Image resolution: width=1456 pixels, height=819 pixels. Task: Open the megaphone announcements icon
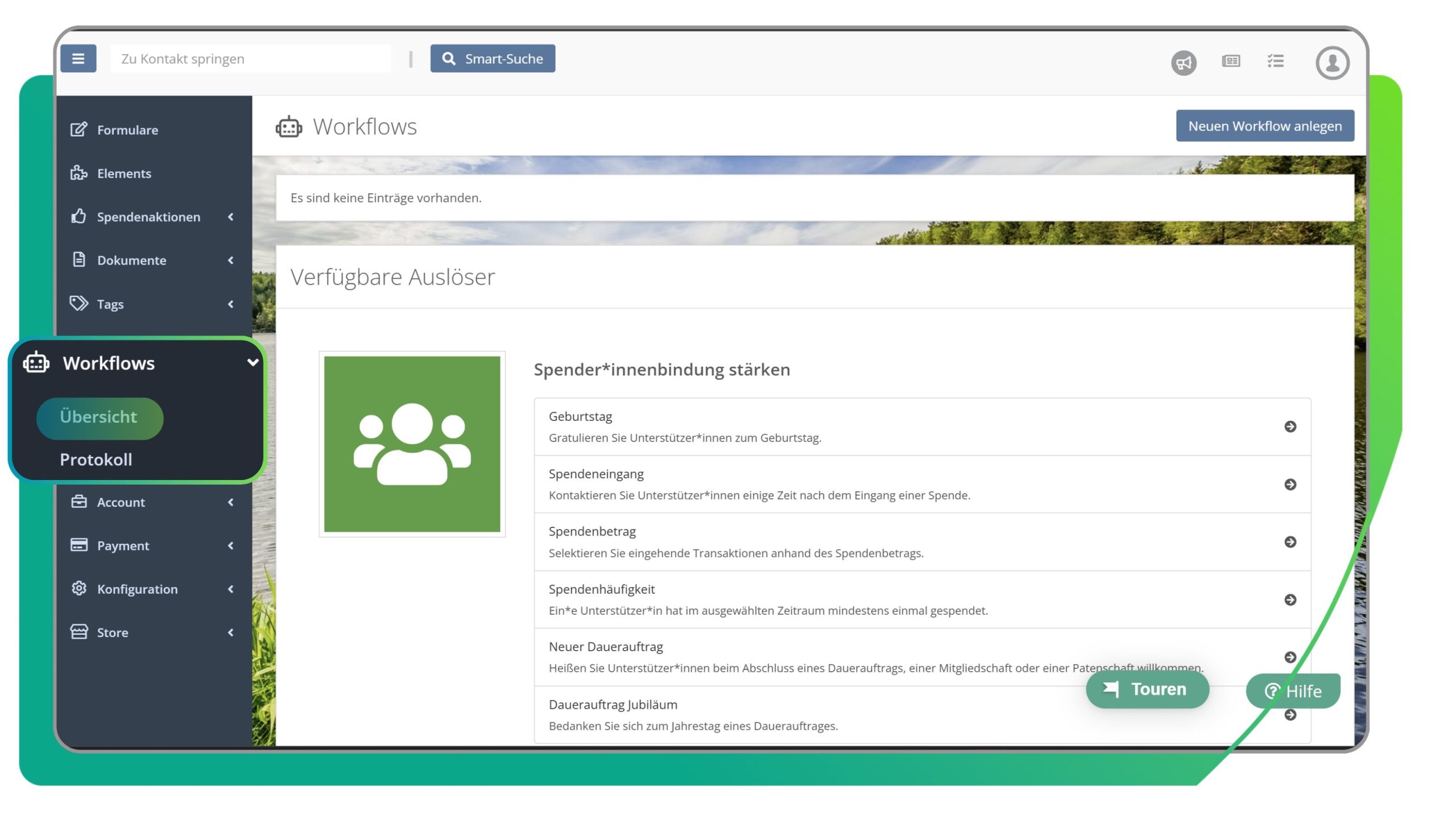1184,62
